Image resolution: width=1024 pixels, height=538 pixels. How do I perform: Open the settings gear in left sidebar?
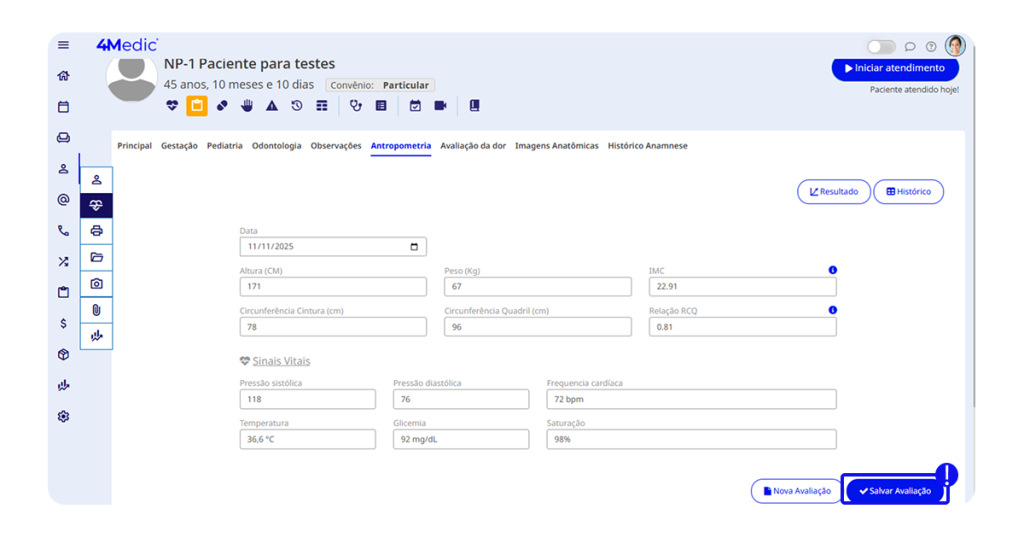tap(63, 416)
